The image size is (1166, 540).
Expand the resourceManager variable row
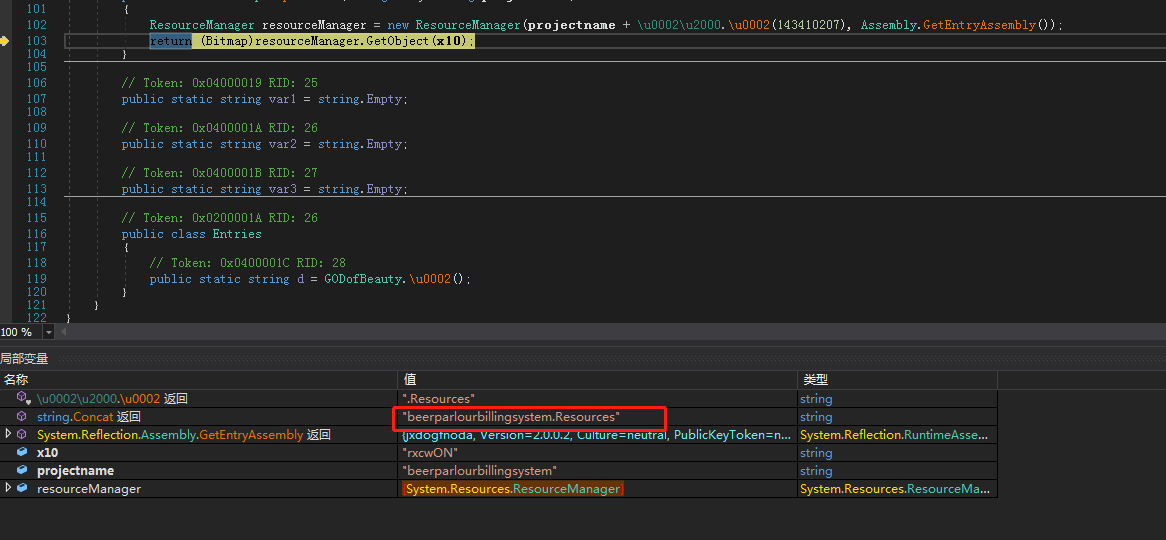pos(8,487)
